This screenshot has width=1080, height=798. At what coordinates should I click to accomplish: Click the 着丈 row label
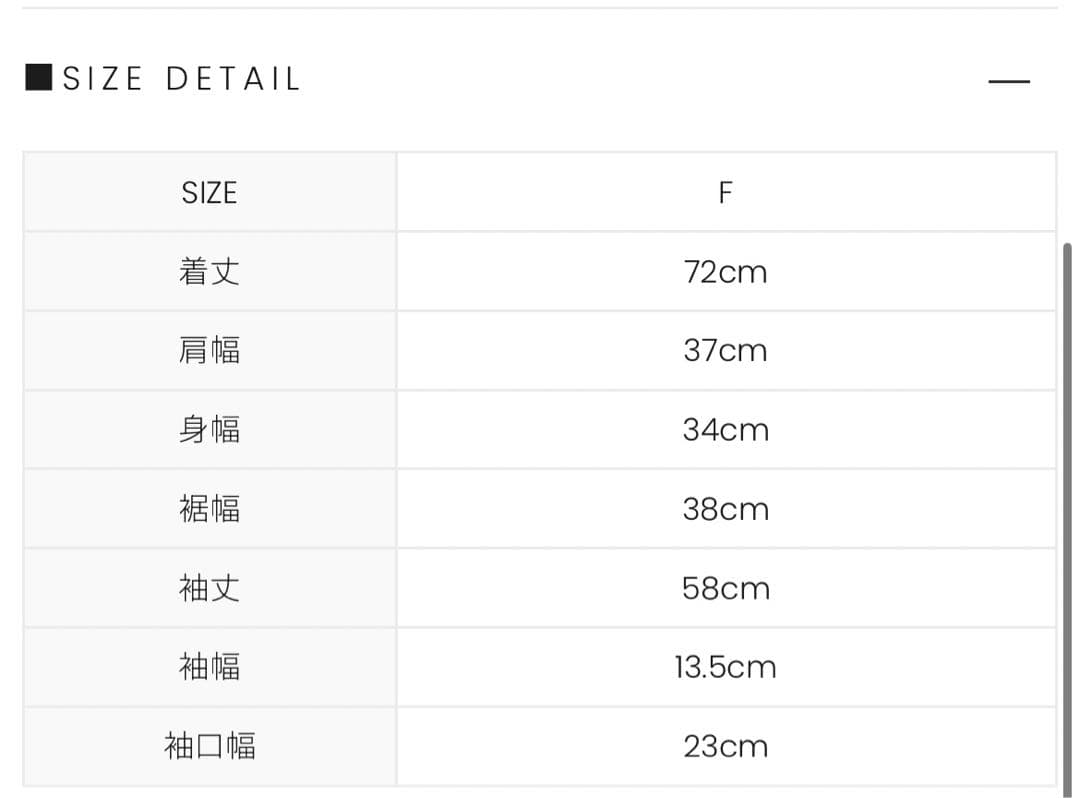(209, 272)
